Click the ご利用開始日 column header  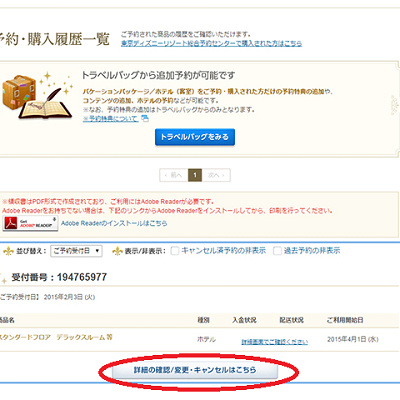point(345,320)
